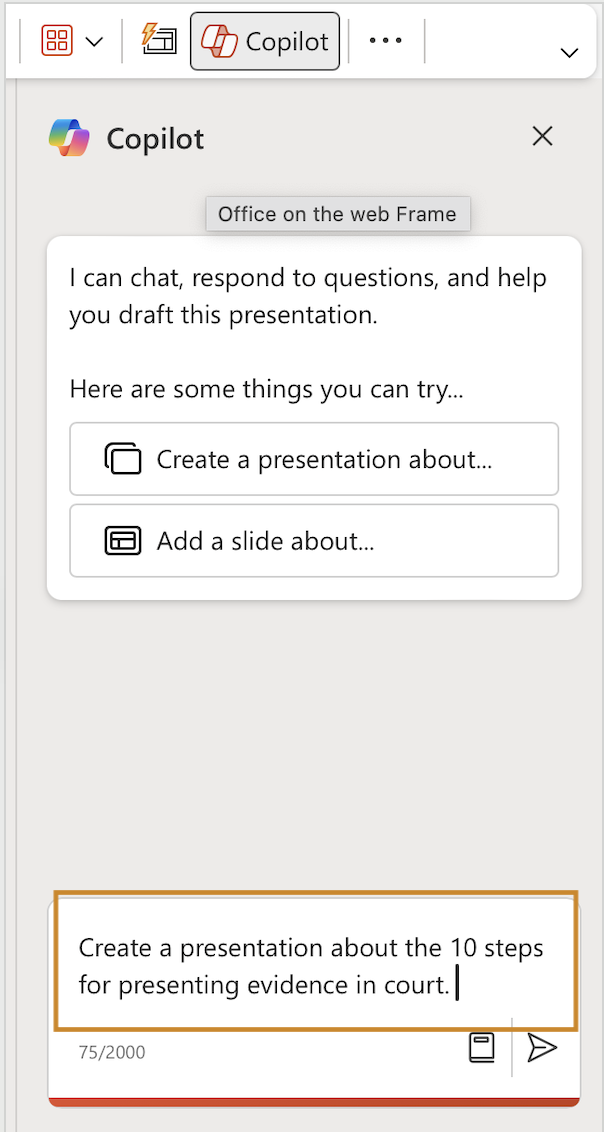Send the prompt with the arrow icon

(x=542, y=1048)
